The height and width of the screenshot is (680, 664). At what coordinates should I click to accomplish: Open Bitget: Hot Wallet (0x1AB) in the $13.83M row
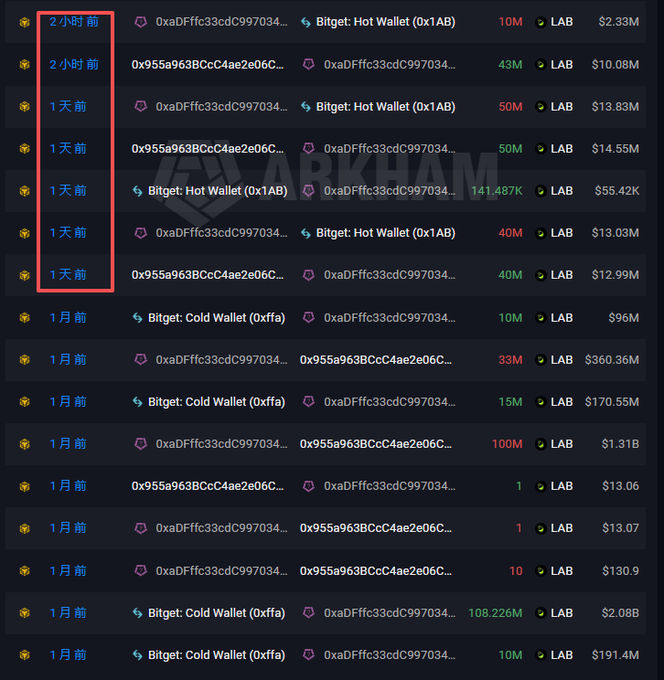(x=386, y=107)
